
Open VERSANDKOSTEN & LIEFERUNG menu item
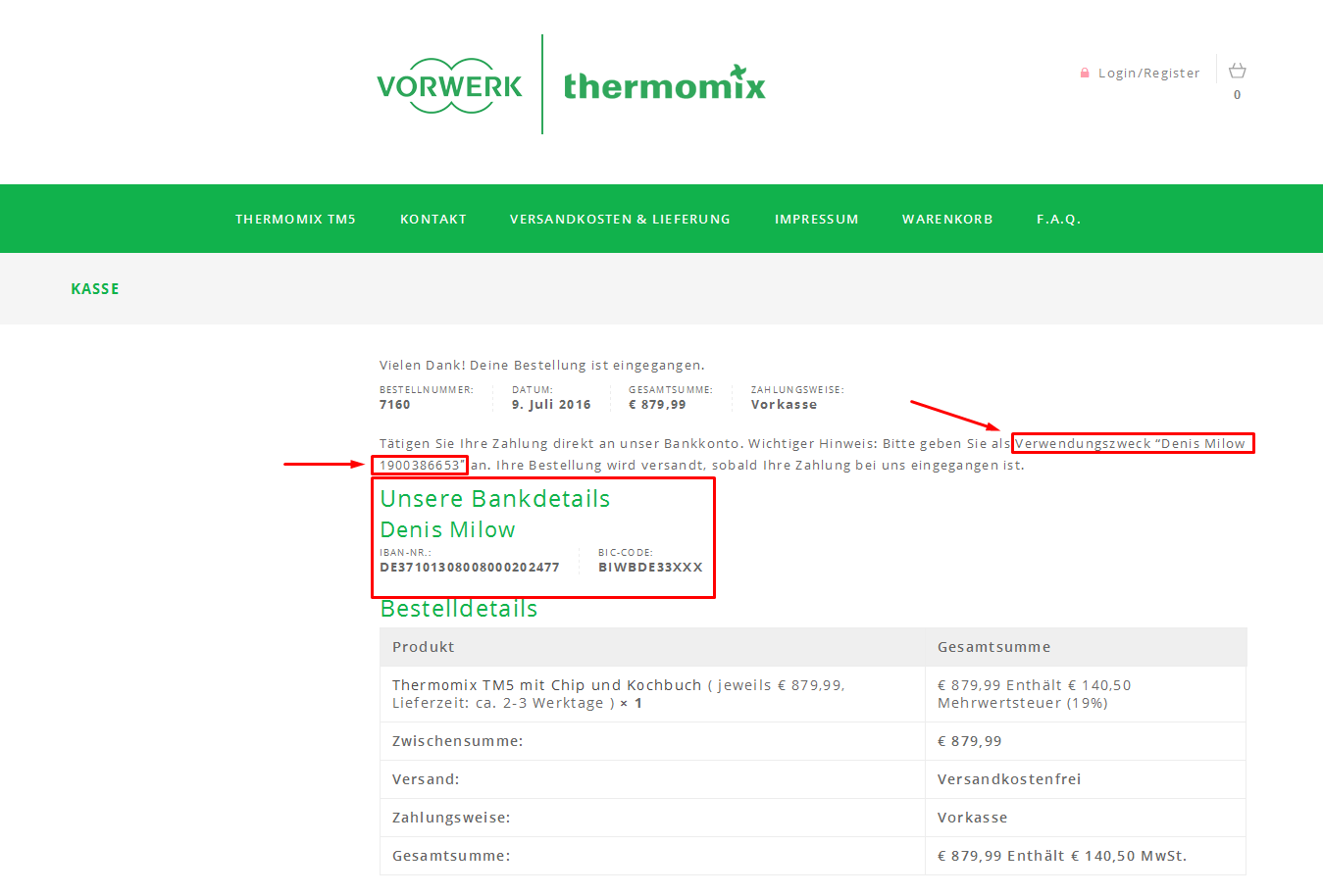[x=620, y=220]
